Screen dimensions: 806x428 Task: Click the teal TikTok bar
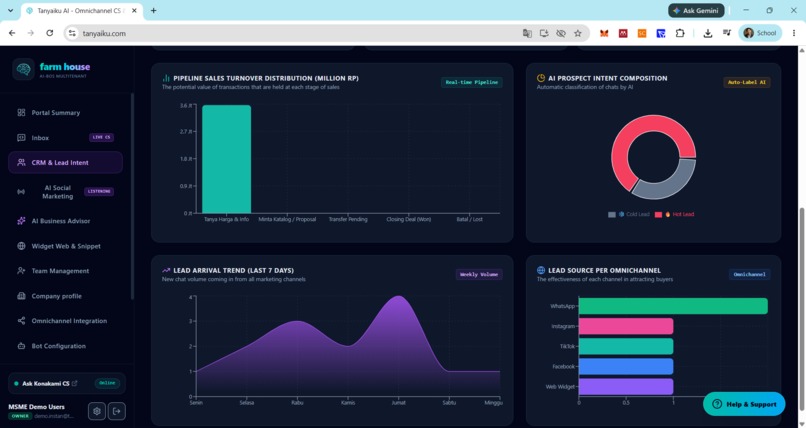[626, 346]
